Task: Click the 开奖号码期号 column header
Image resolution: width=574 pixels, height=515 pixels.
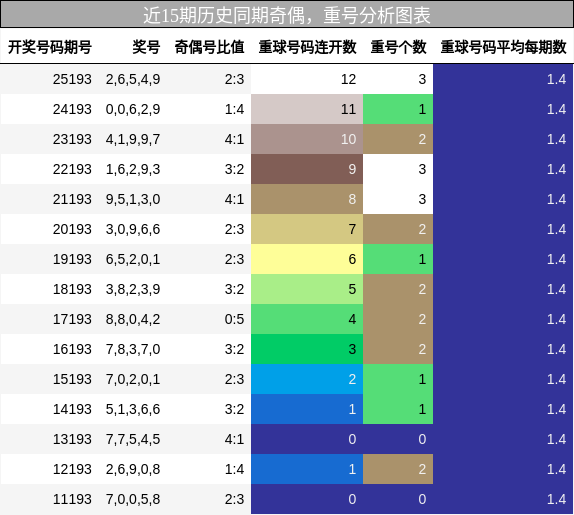Action: pos(50,47)
